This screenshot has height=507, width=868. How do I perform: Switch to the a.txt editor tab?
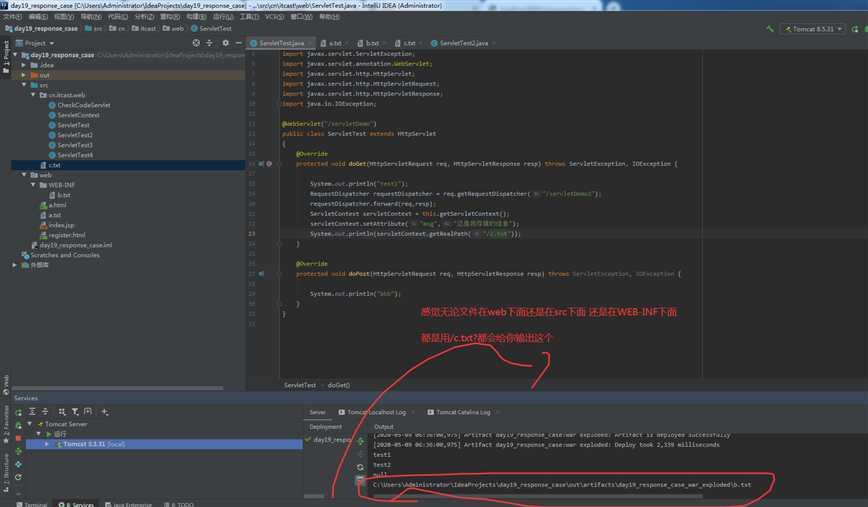[334, 43]
